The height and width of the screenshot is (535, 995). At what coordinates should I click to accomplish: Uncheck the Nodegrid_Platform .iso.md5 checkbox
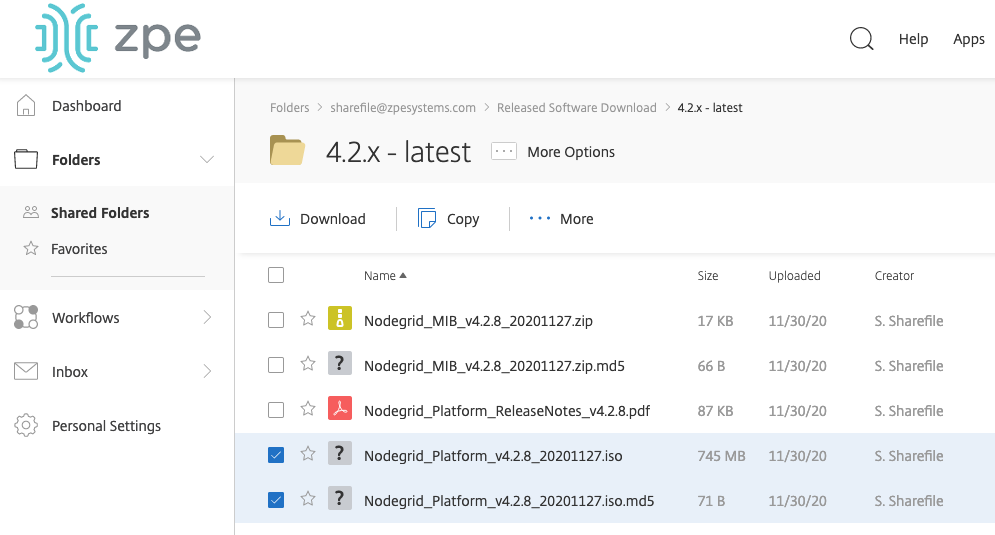pyautogui.click(x=276, y=500)
